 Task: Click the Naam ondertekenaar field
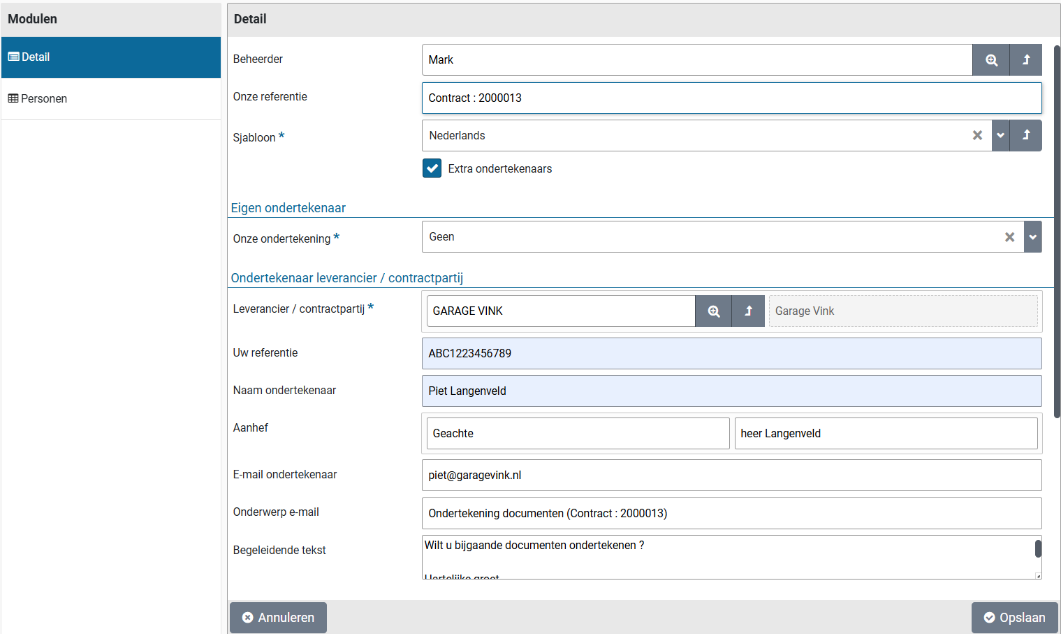tap(731, 391)
